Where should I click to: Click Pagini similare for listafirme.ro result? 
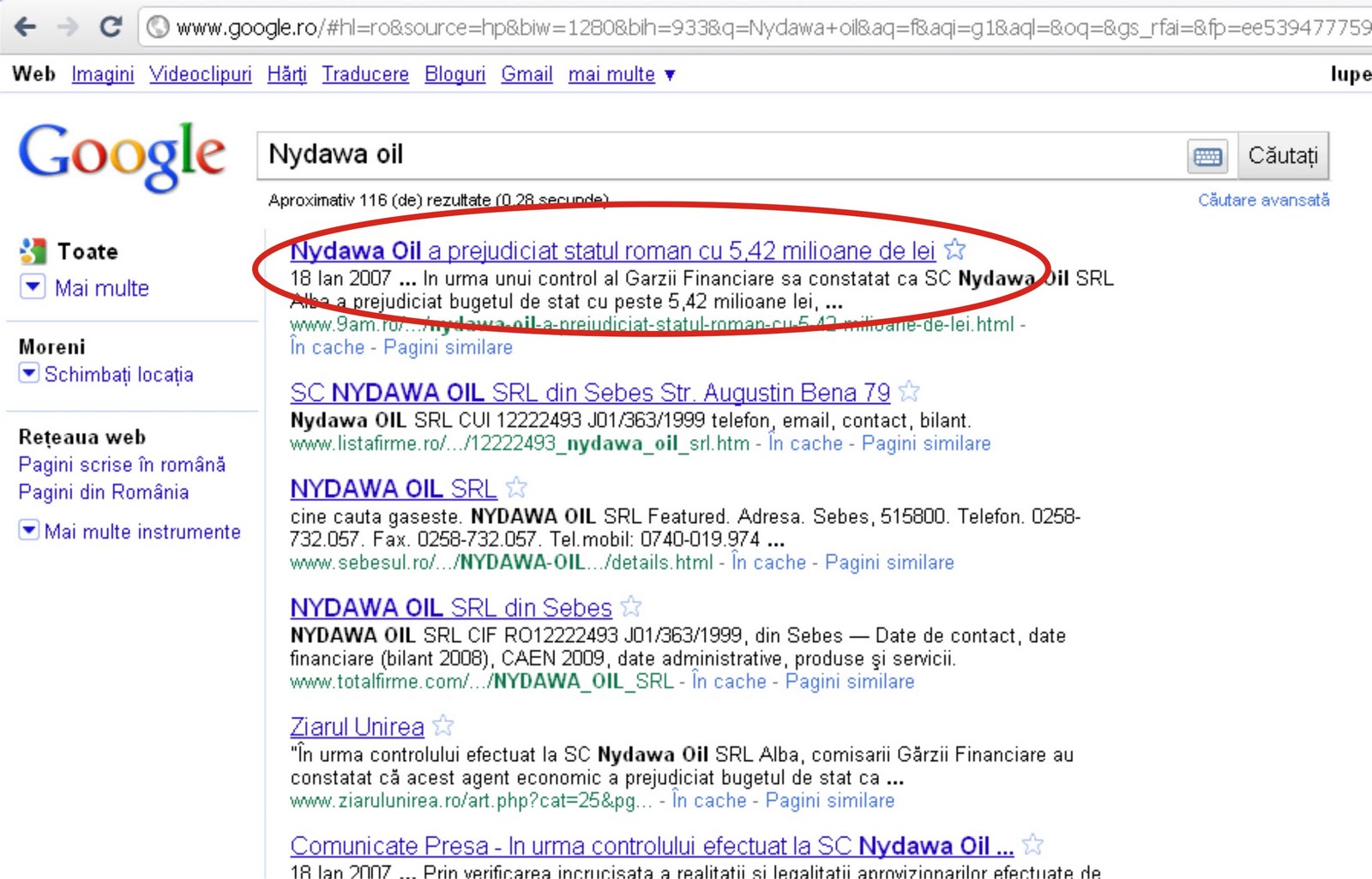926,443
